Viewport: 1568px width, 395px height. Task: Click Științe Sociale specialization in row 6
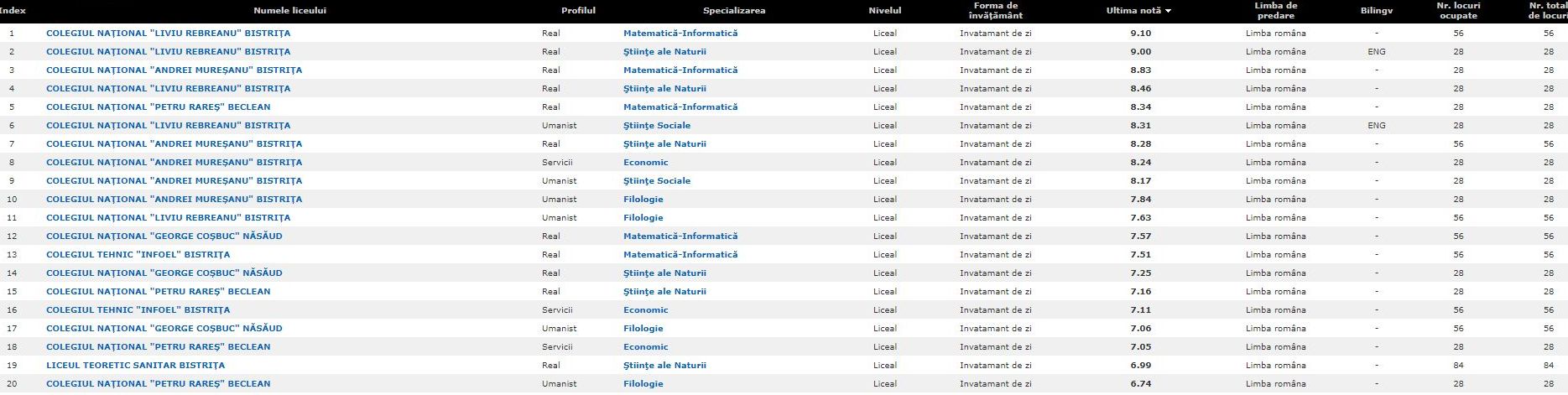click(x=657, y=126)
